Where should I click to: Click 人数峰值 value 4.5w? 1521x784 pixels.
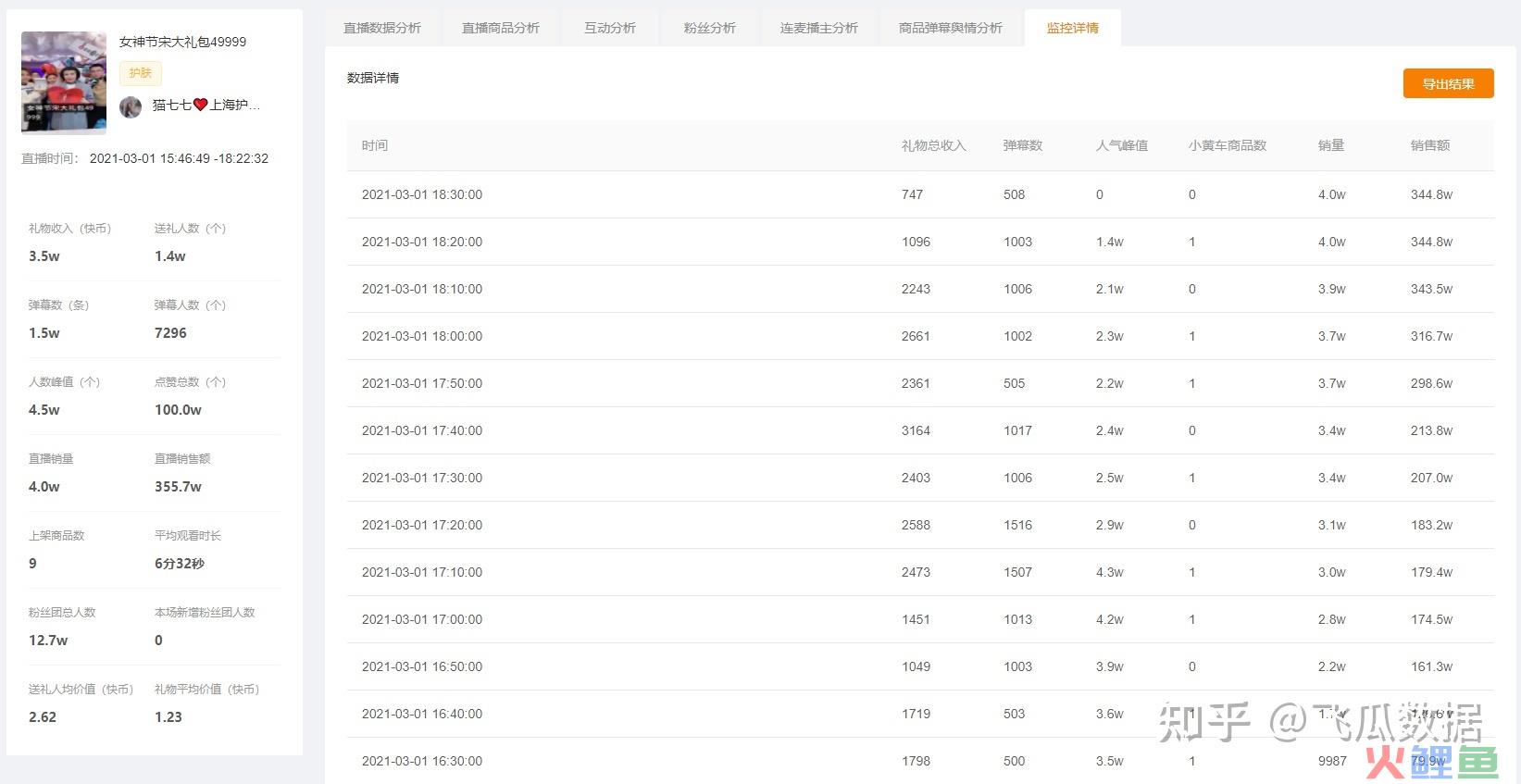pos(44,410)
